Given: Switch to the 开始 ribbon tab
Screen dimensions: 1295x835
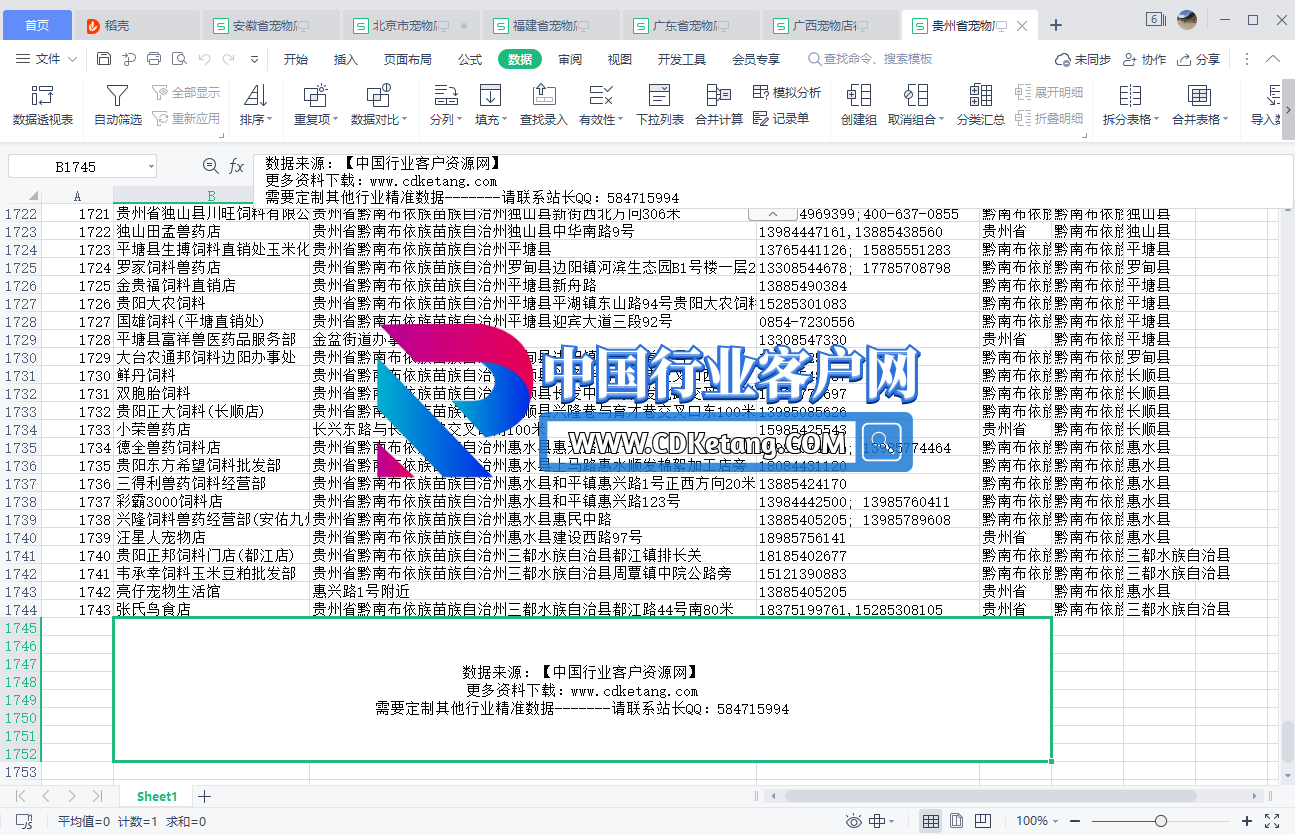Looking at the screenshot, I should coord(296,59).
